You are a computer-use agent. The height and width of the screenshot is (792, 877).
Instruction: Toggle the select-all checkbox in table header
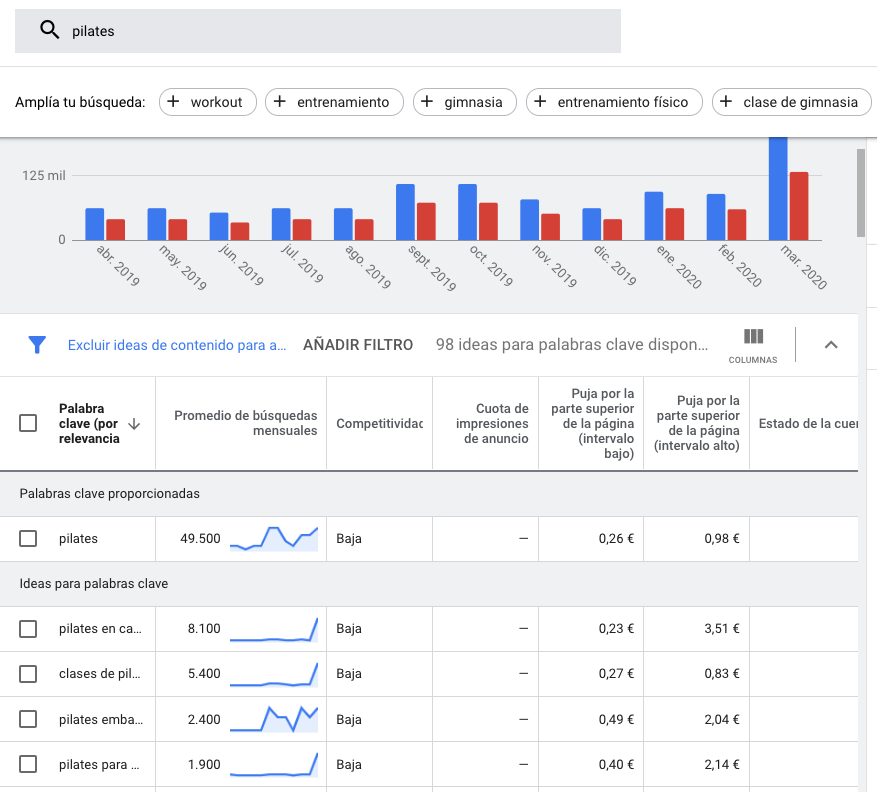27,422
